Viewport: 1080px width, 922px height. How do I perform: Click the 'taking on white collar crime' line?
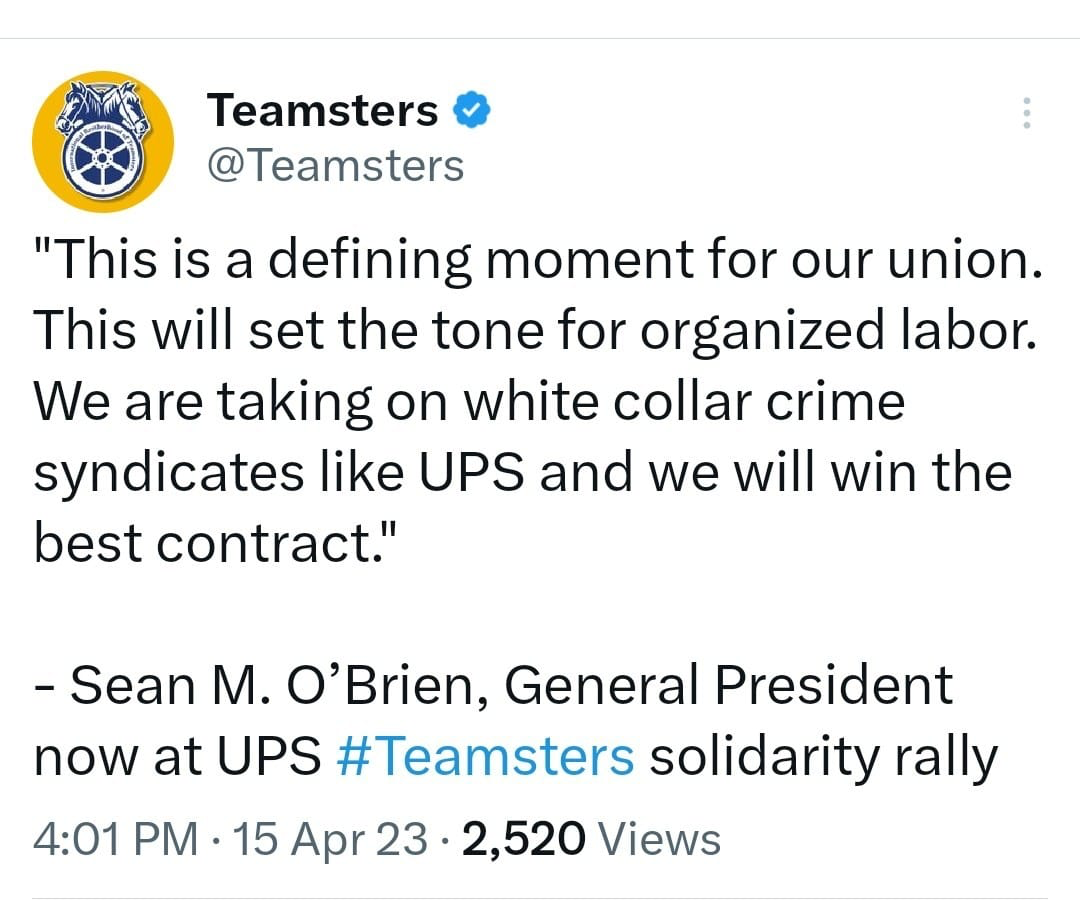469,402
